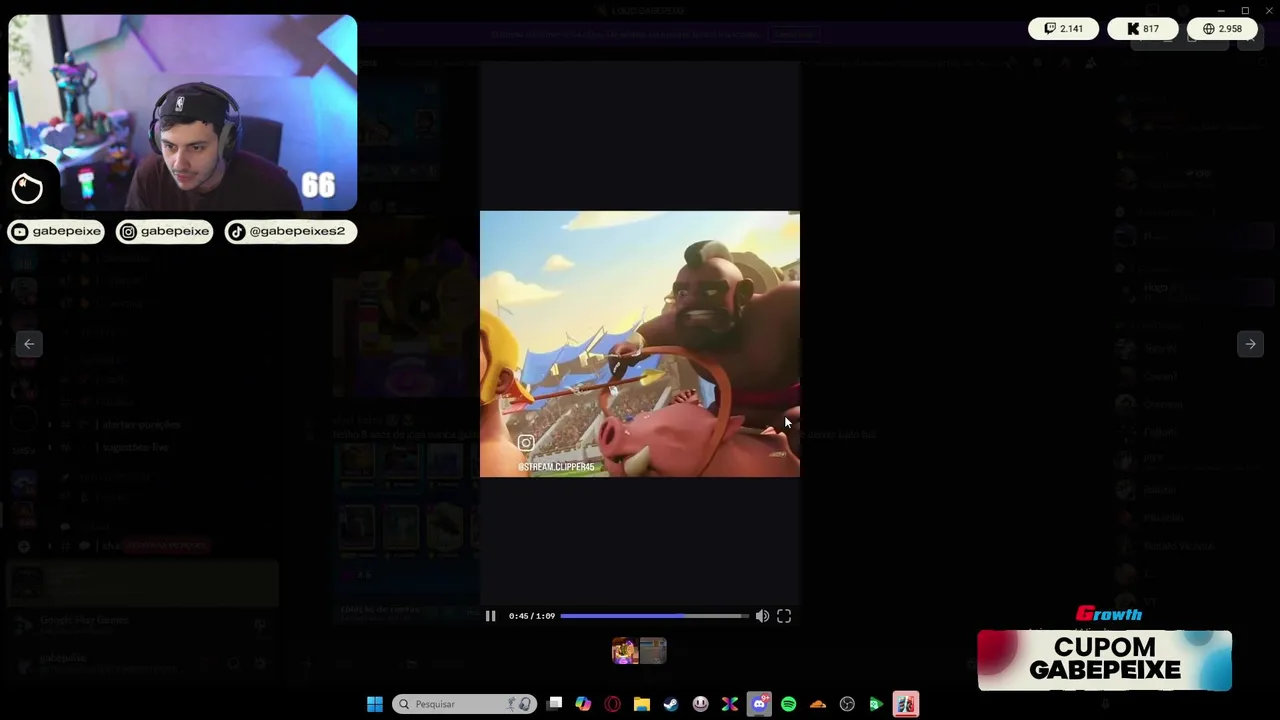
Task: Click the total viewer count 2.958
Action: (1222, 29)
